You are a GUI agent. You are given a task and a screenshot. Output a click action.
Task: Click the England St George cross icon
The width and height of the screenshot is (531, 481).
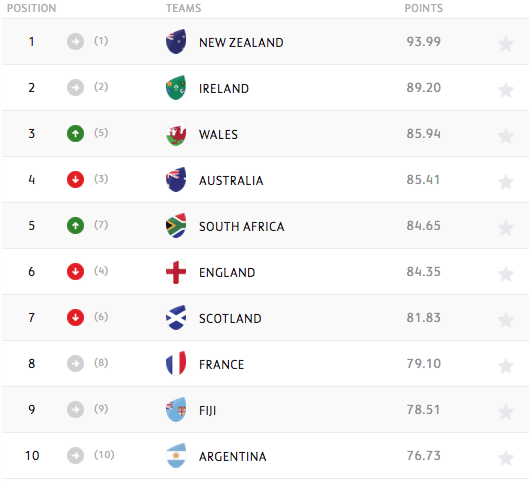point(176,272)
